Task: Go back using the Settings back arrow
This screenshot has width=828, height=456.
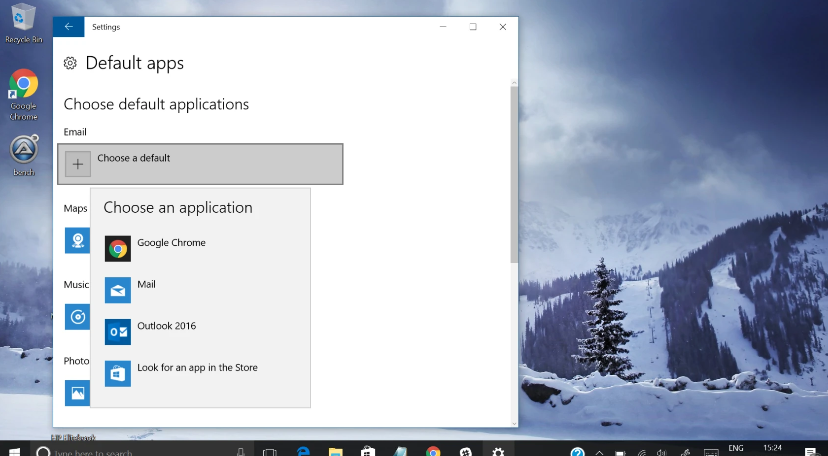Action: pyautogui.click(x=68, y=27)
